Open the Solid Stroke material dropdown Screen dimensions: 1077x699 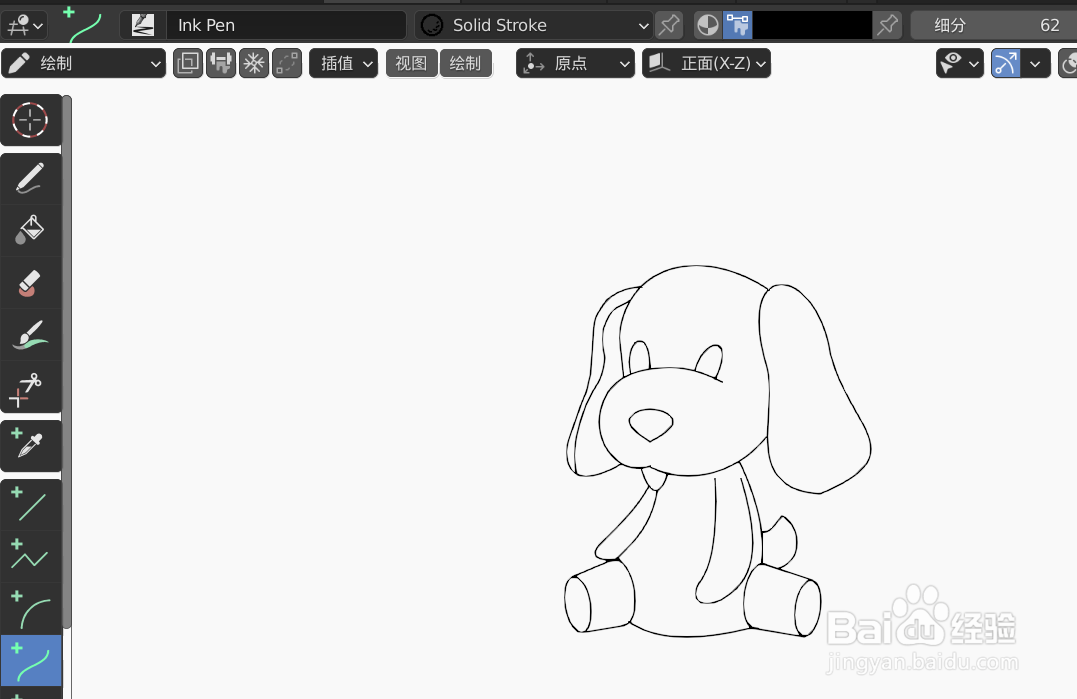(x=534, y=25)
